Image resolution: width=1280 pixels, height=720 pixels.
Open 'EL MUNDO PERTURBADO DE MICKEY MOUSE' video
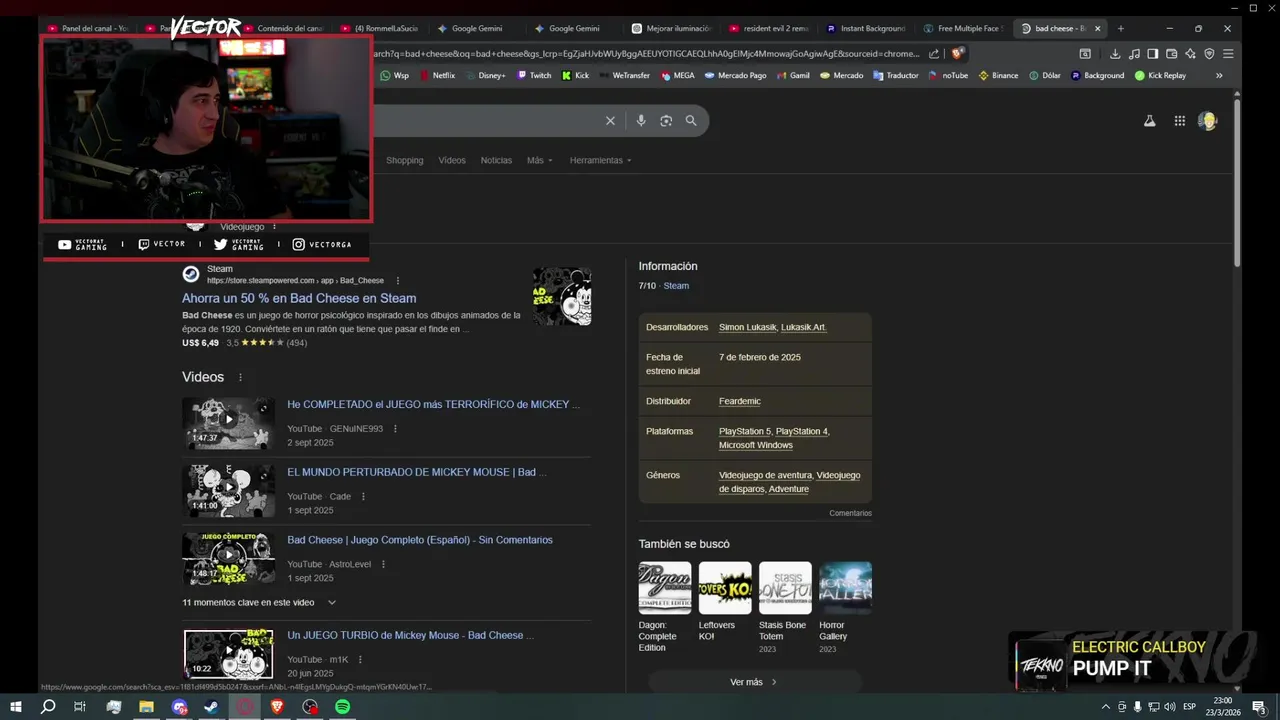tap(417, 472)
